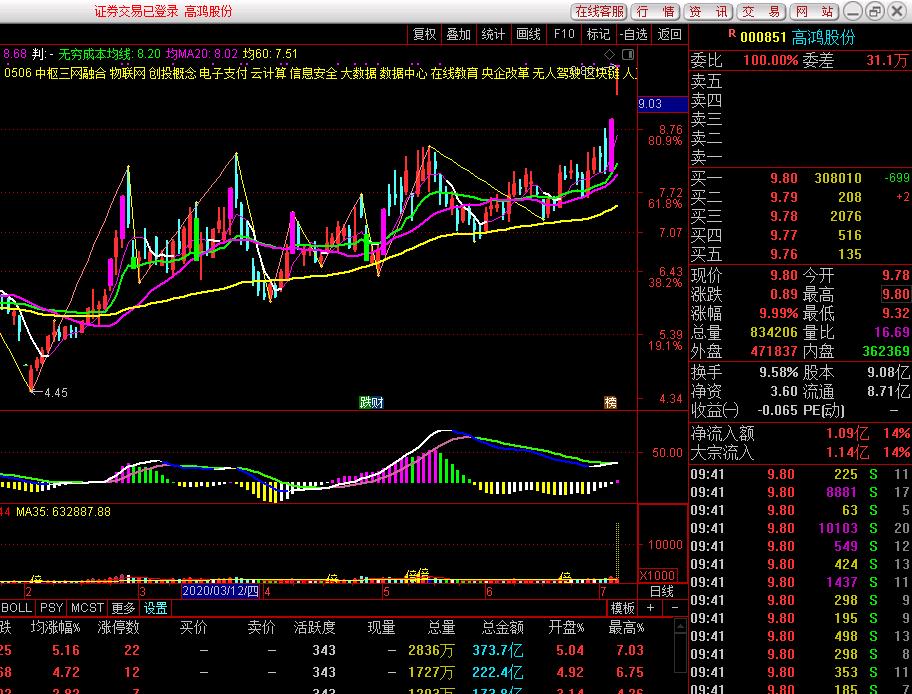Click the 榜 marker on the chart
This screenshot has width=912, height=694.
tap(610, 402)
